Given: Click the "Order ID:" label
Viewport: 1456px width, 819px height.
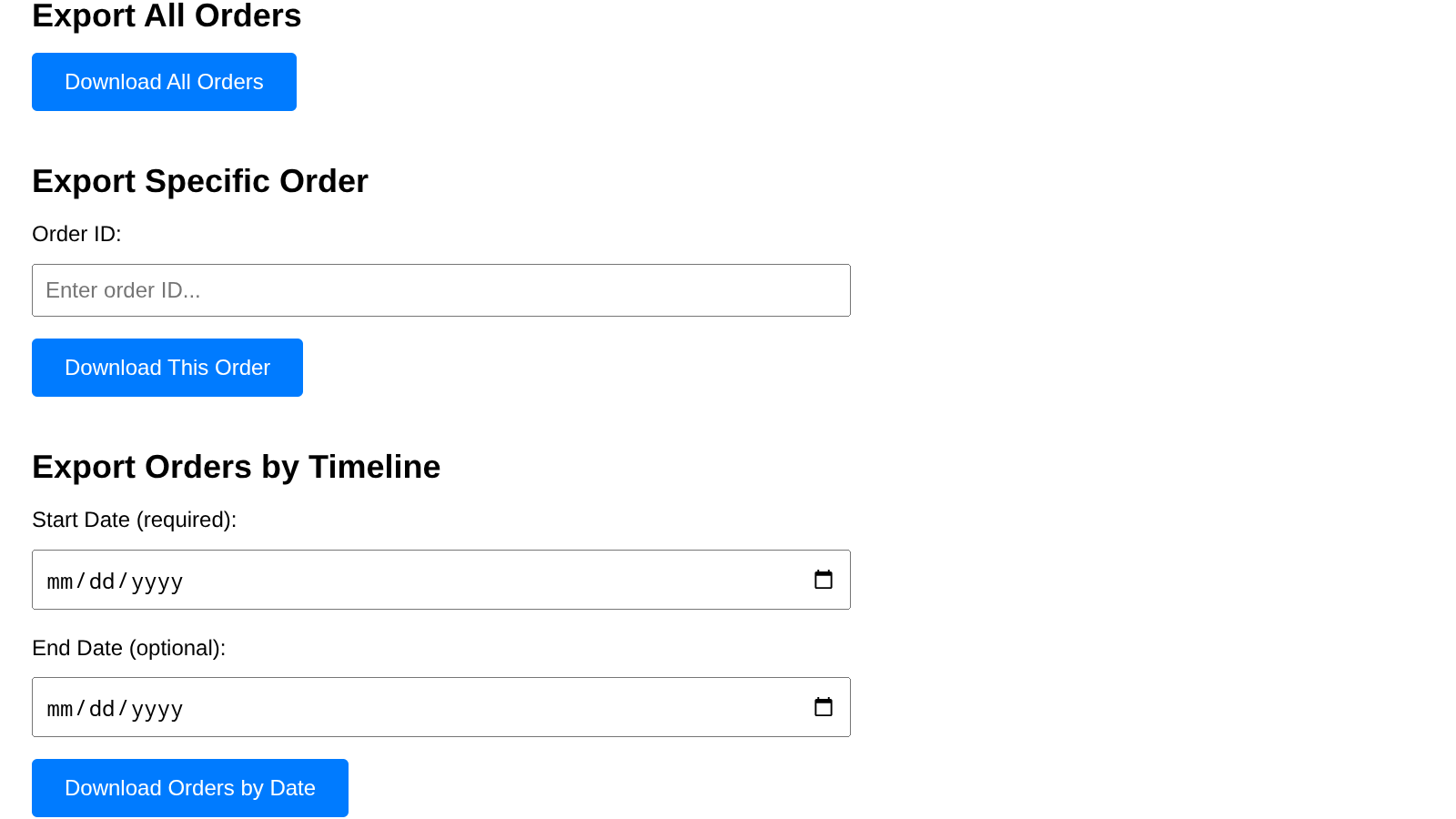Looking at the screenshot, I should (x=76, y=234).
